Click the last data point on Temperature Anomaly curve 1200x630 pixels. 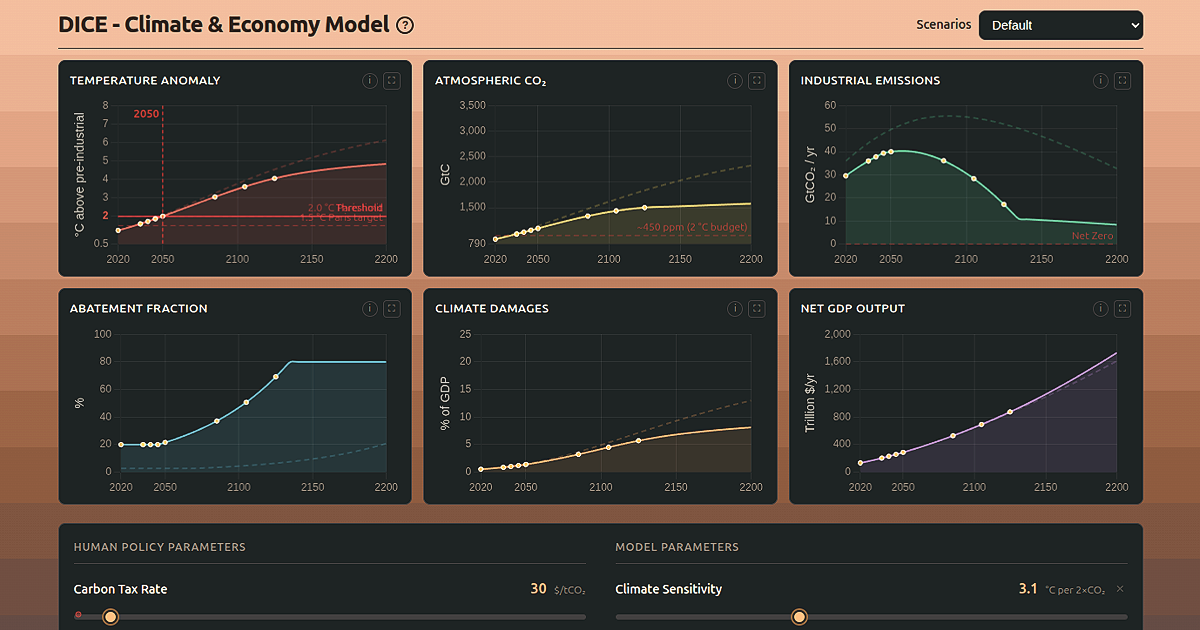pos(274,178)
